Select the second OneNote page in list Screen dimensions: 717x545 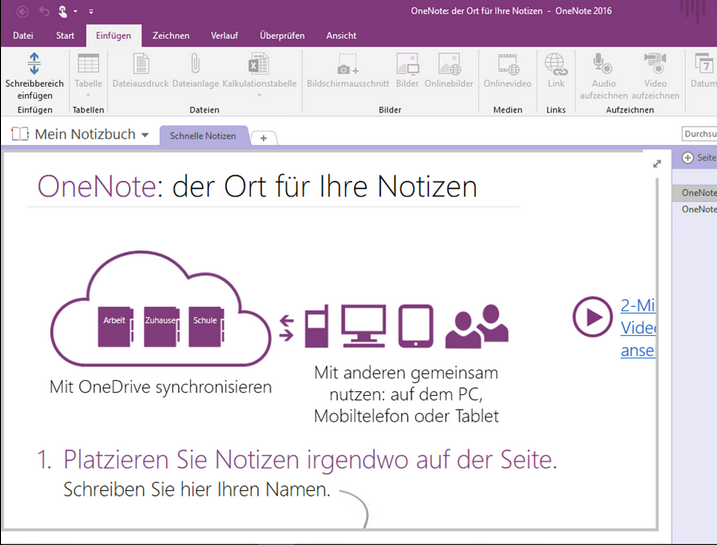(695, 209)
